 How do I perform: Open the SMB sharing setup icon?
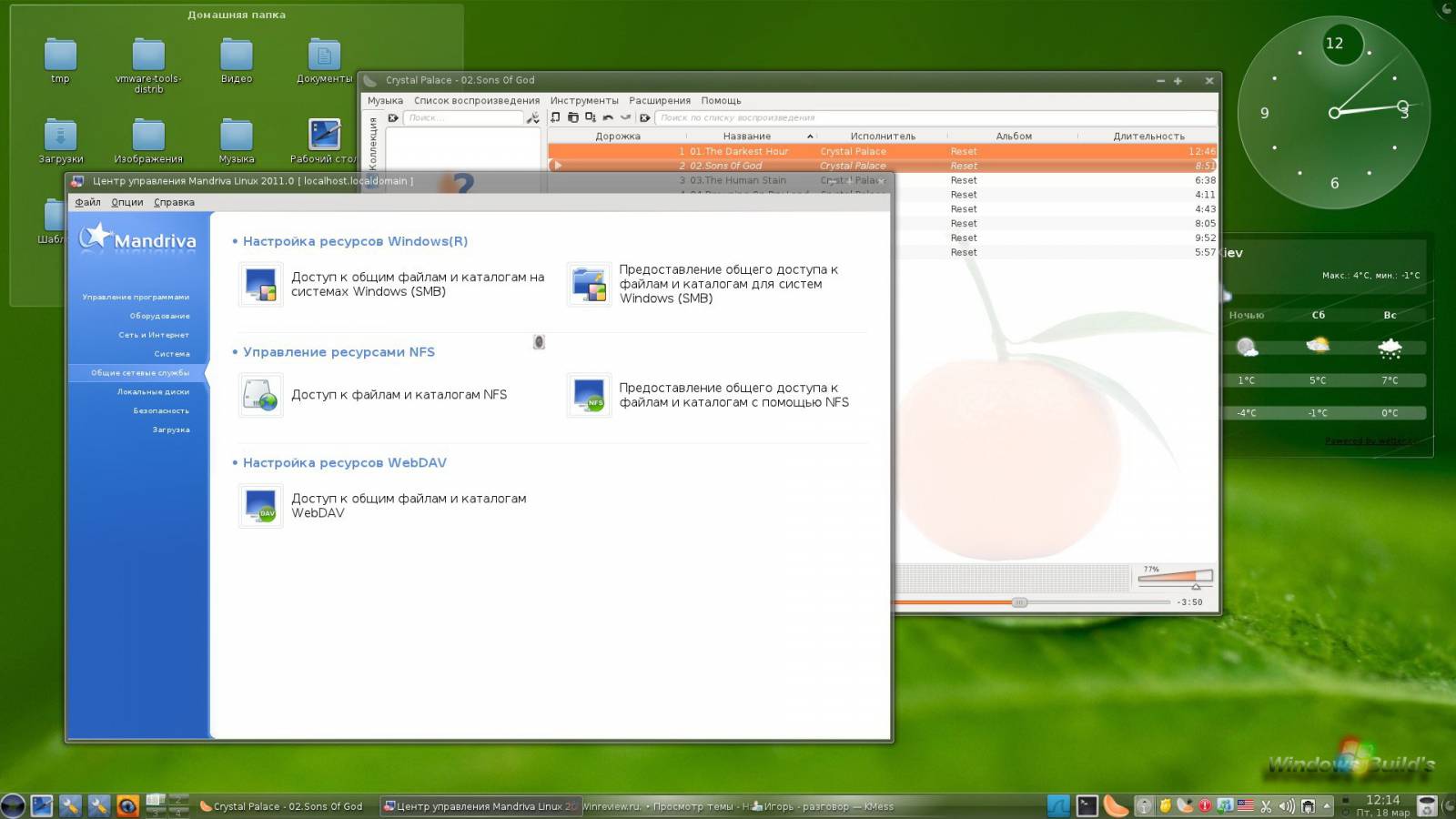(x=589, y=284)
